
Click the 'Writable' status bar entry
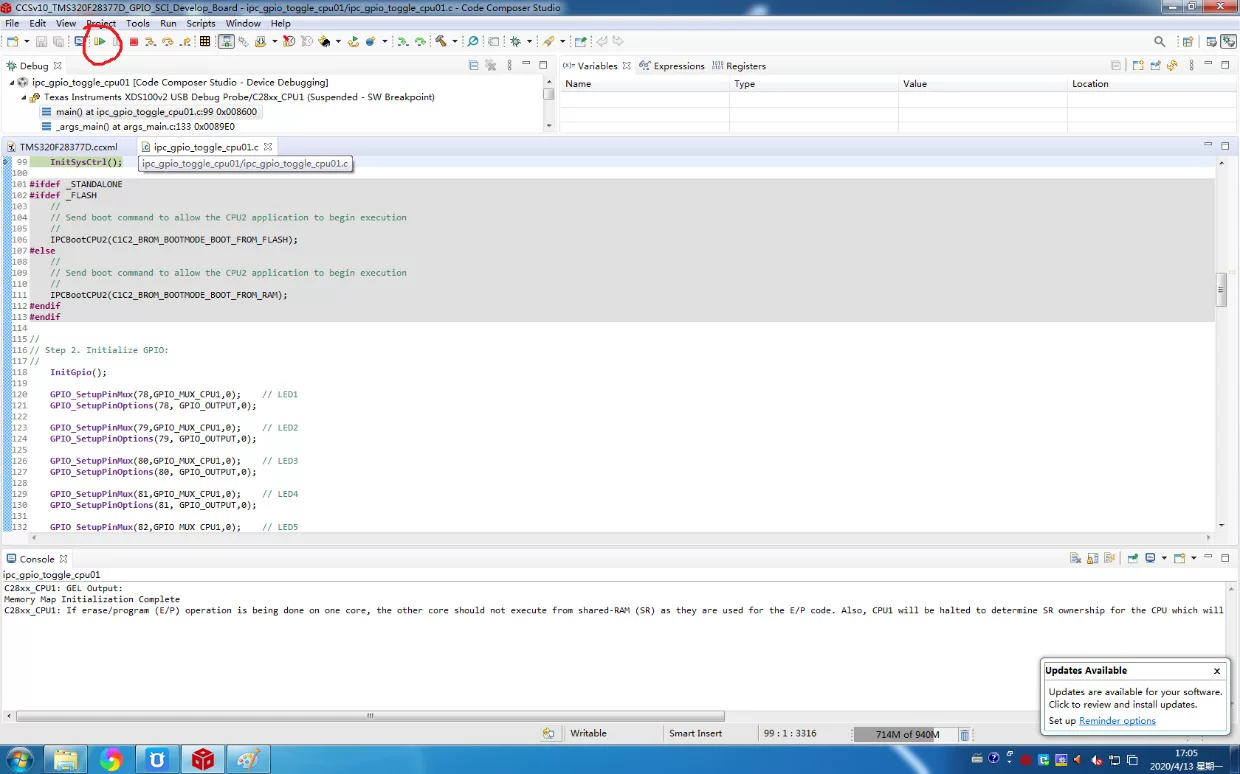tap(588, 733)
